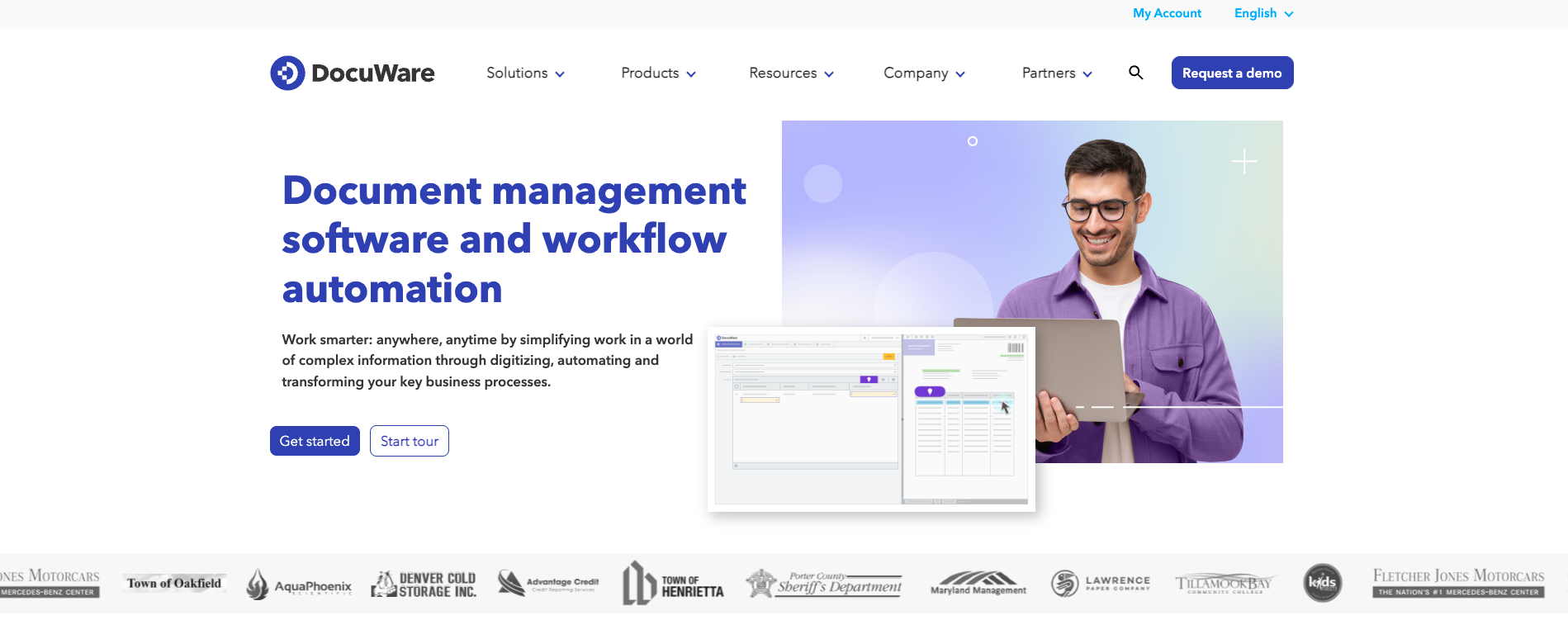Screen dimensions: 1568x620
Task: Click the Denver Cold Storage logo
Action: coord(424,585)
